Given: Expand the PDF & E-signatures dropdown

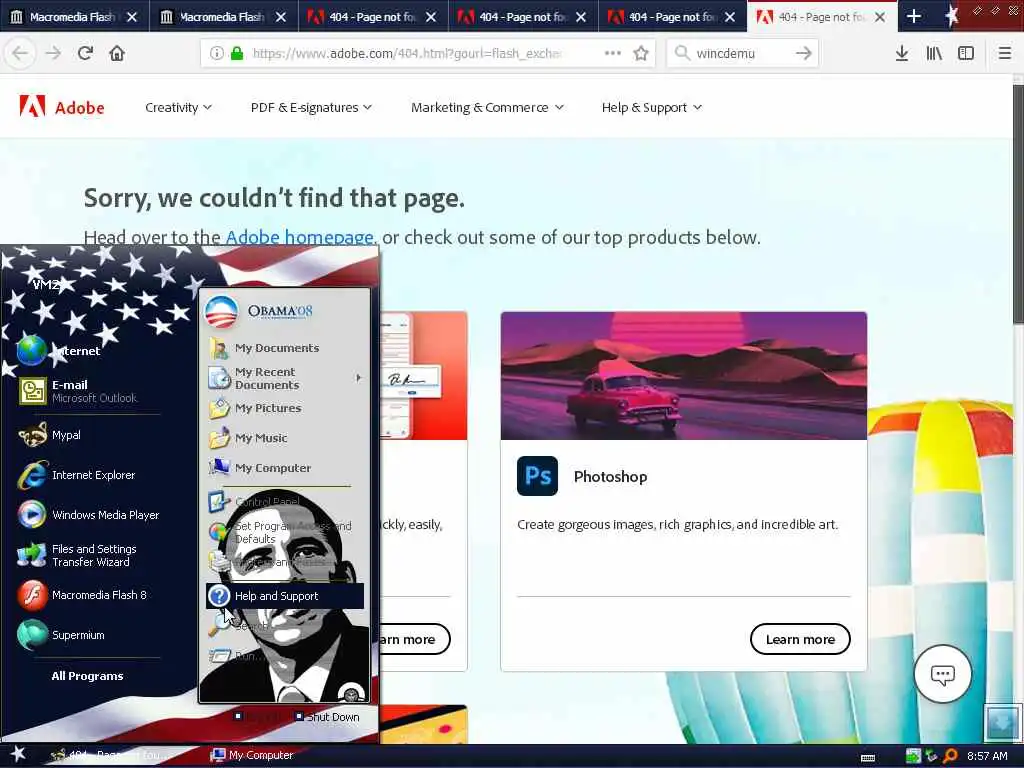Looking at the screenshot, I should [x=311, y=107].
